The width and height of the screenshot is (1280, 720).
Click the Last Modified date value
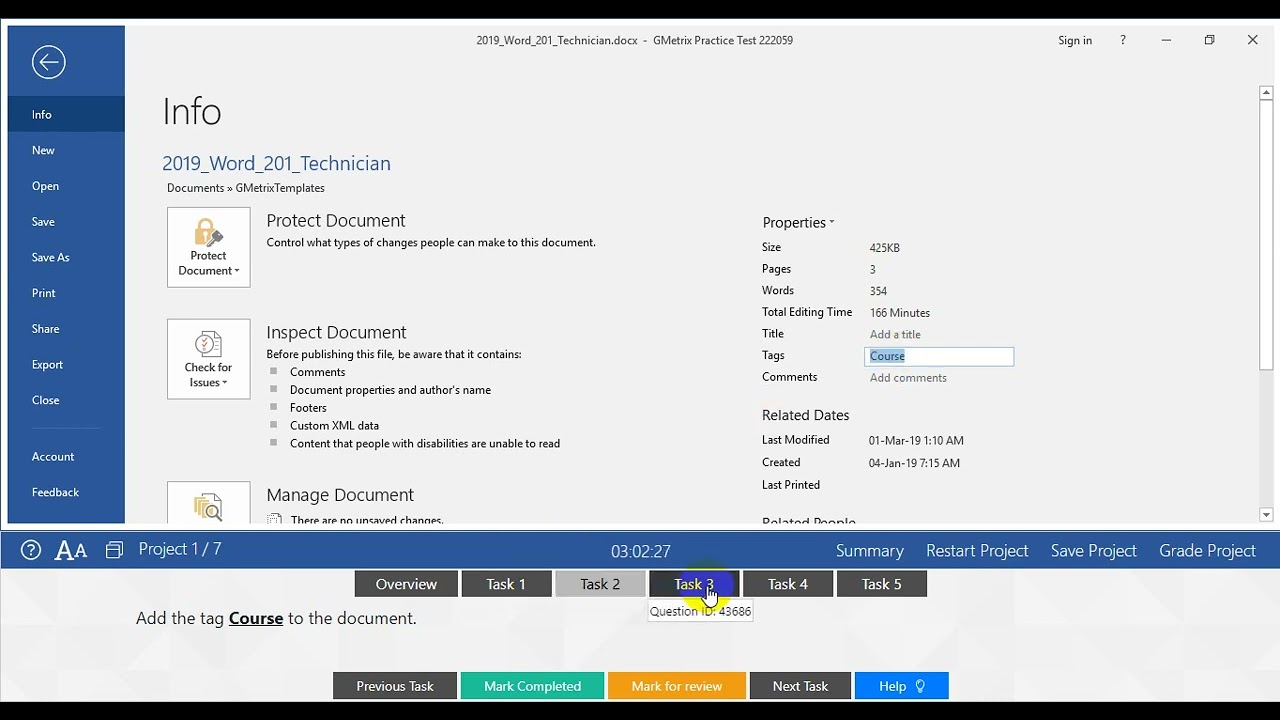(x=916, y=441)
